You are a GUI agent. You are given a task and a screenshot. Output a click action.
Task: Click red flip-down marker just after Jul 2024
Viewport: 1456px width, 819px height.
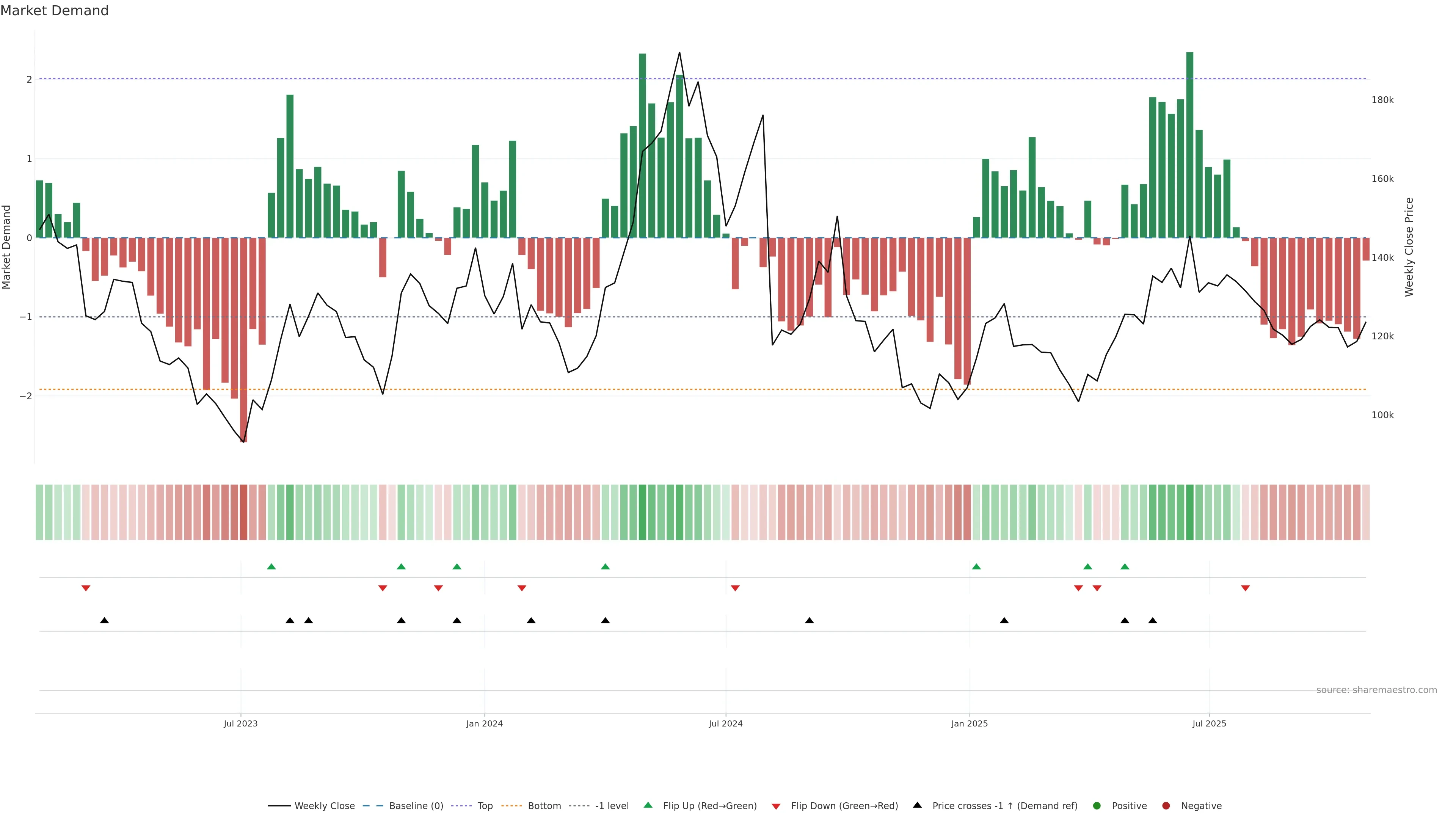coord(735,588)
